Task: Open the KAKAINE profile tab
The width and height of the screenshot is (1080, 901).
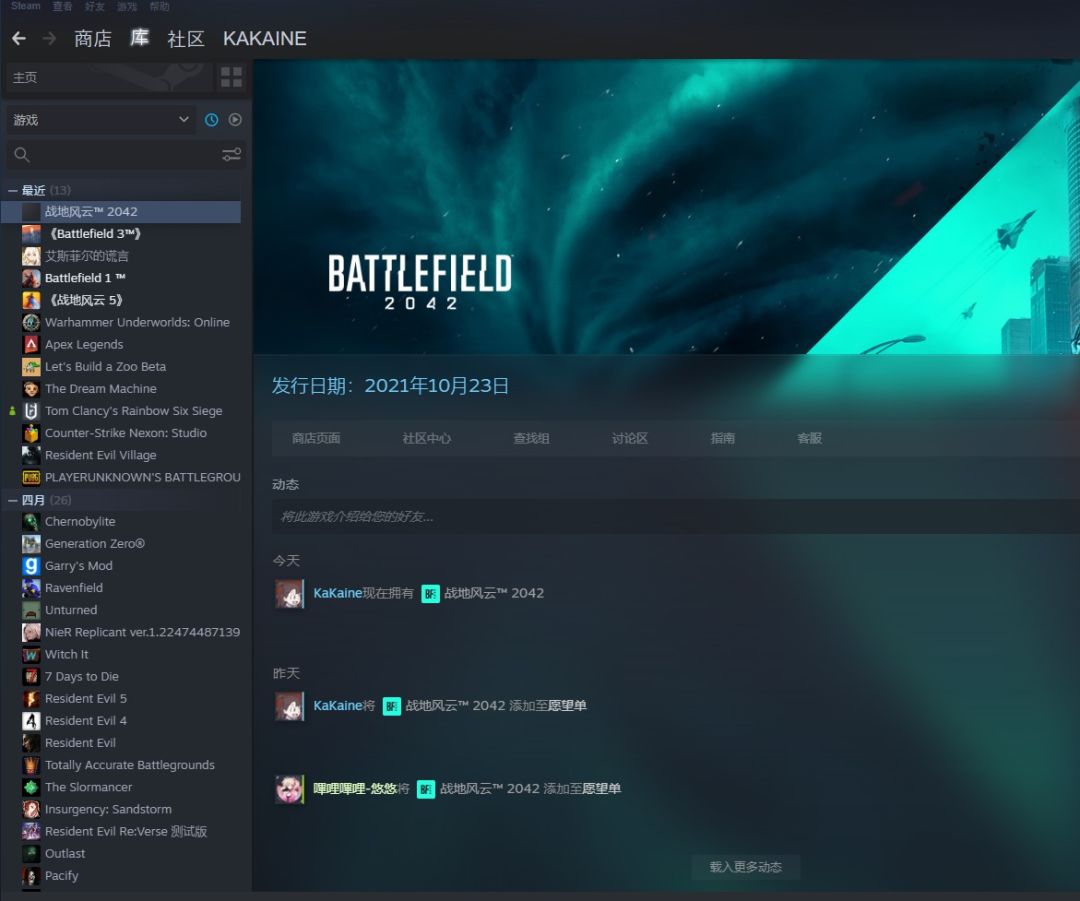Action: point(264,39)
